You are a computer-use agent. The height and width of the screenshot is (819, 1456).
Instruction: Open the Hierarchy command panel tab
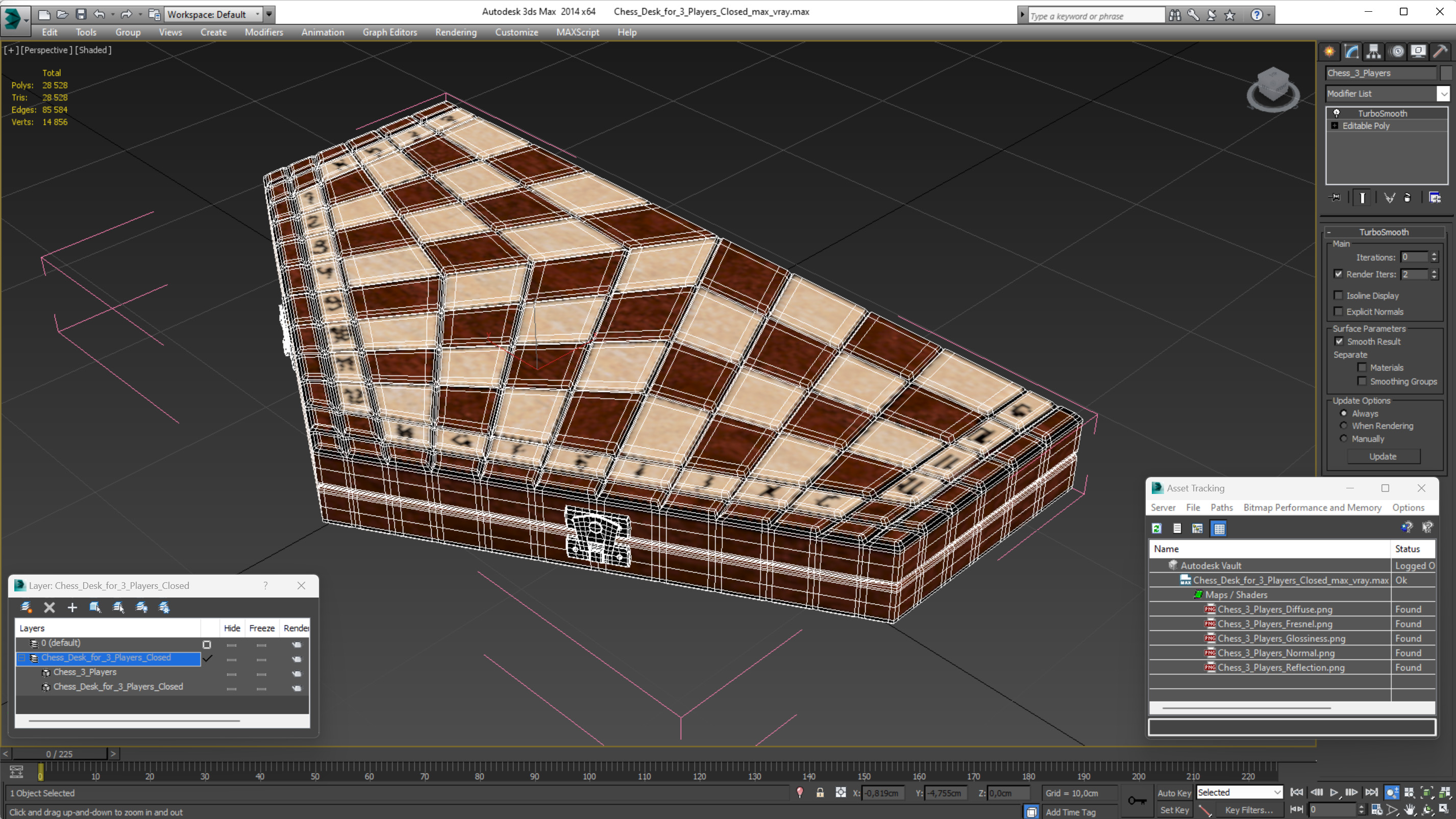point(1373,52)
